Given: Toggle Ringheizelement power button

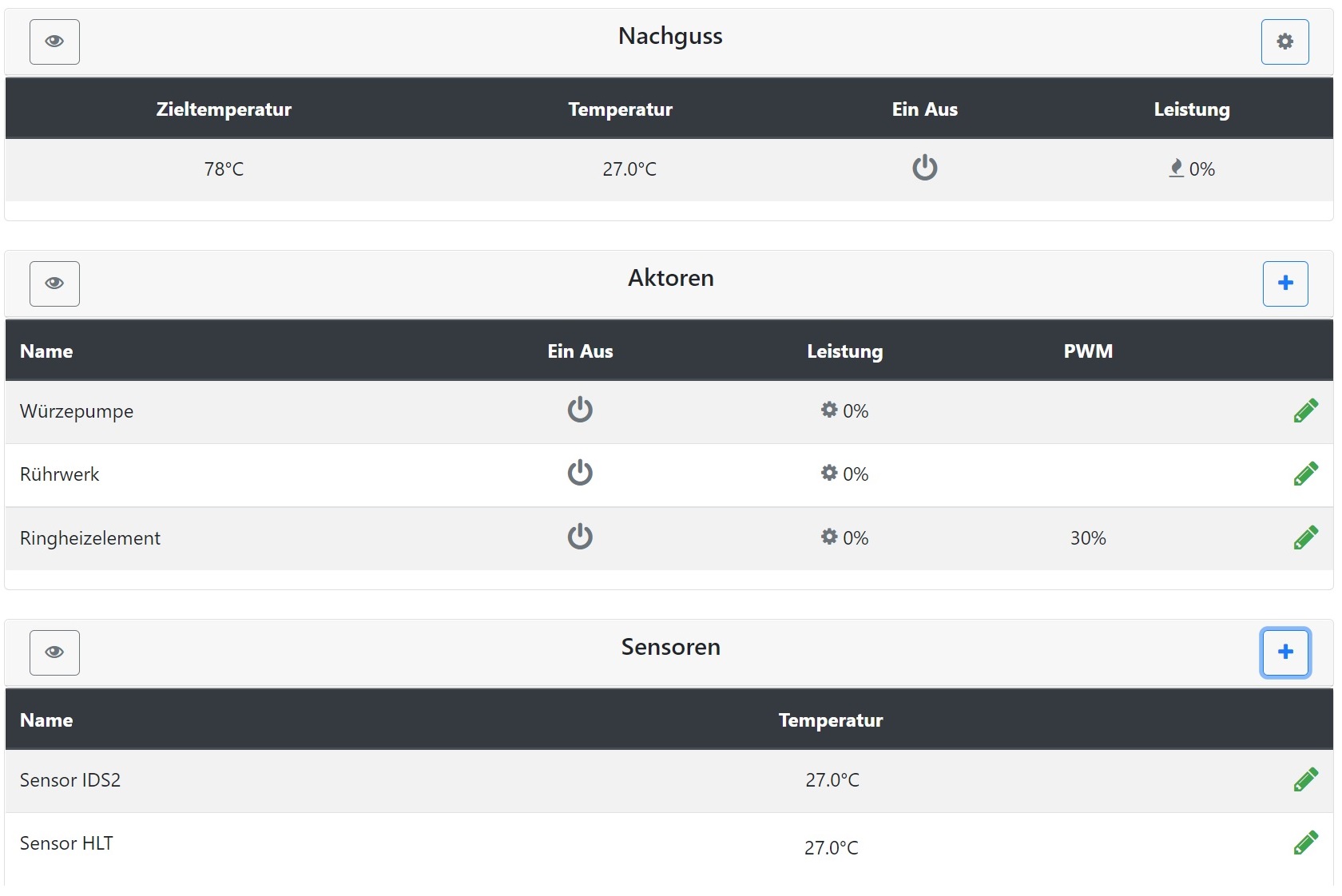Looking at the screenshot, I should 580,537.
